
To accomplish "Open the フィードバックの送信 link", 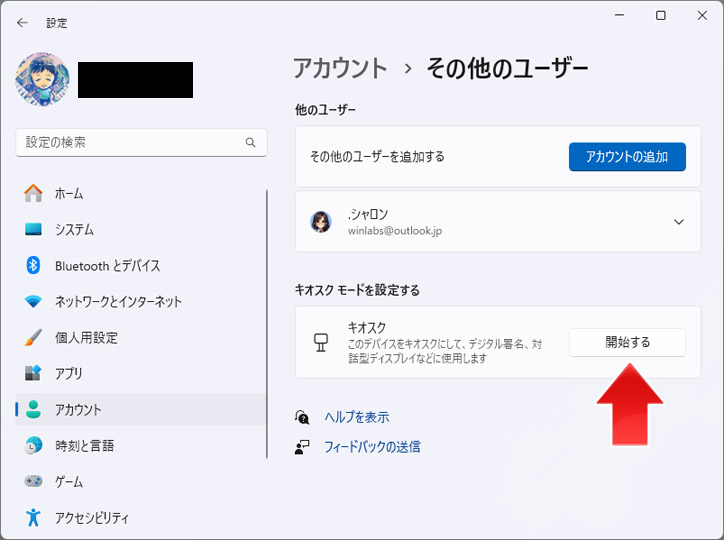I will [x=372, y=447].
